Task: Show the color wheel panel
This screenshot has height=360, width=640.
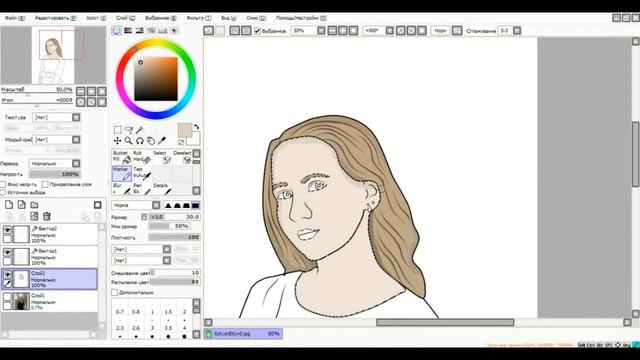Action: pos(116,31)
